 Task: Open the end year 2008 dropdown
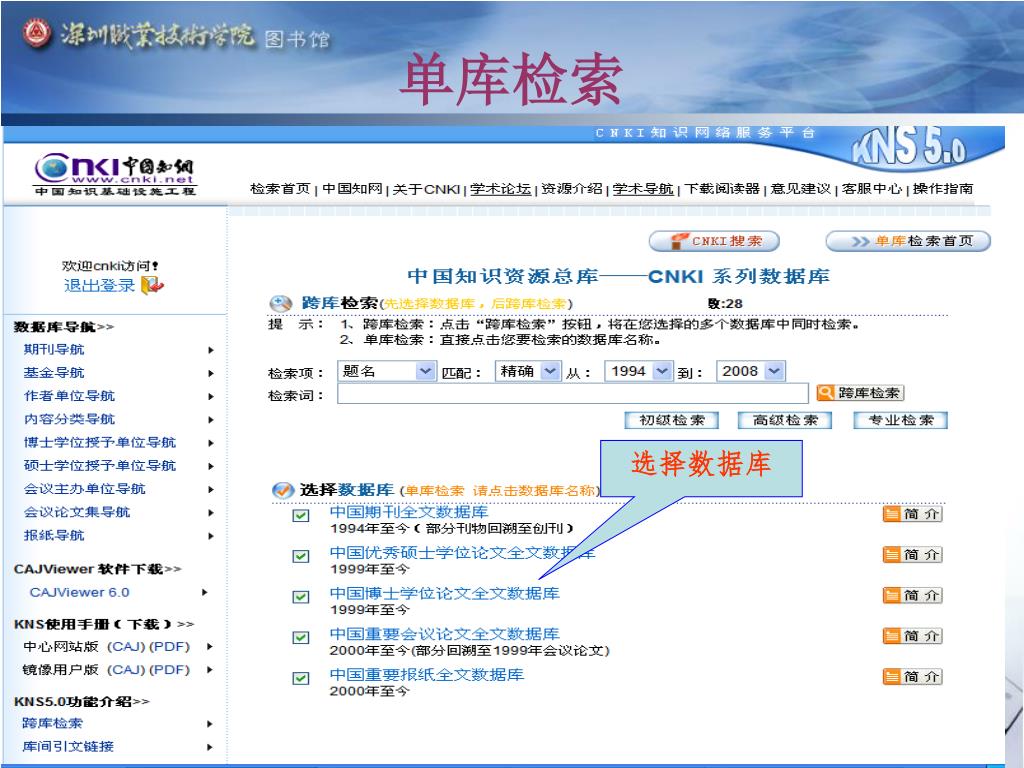[750, 371]
